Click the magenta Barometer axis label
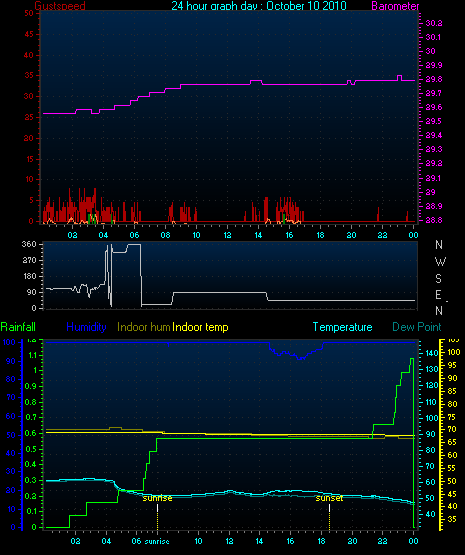Screen dimensions: 465x555 tap(395, 6)
